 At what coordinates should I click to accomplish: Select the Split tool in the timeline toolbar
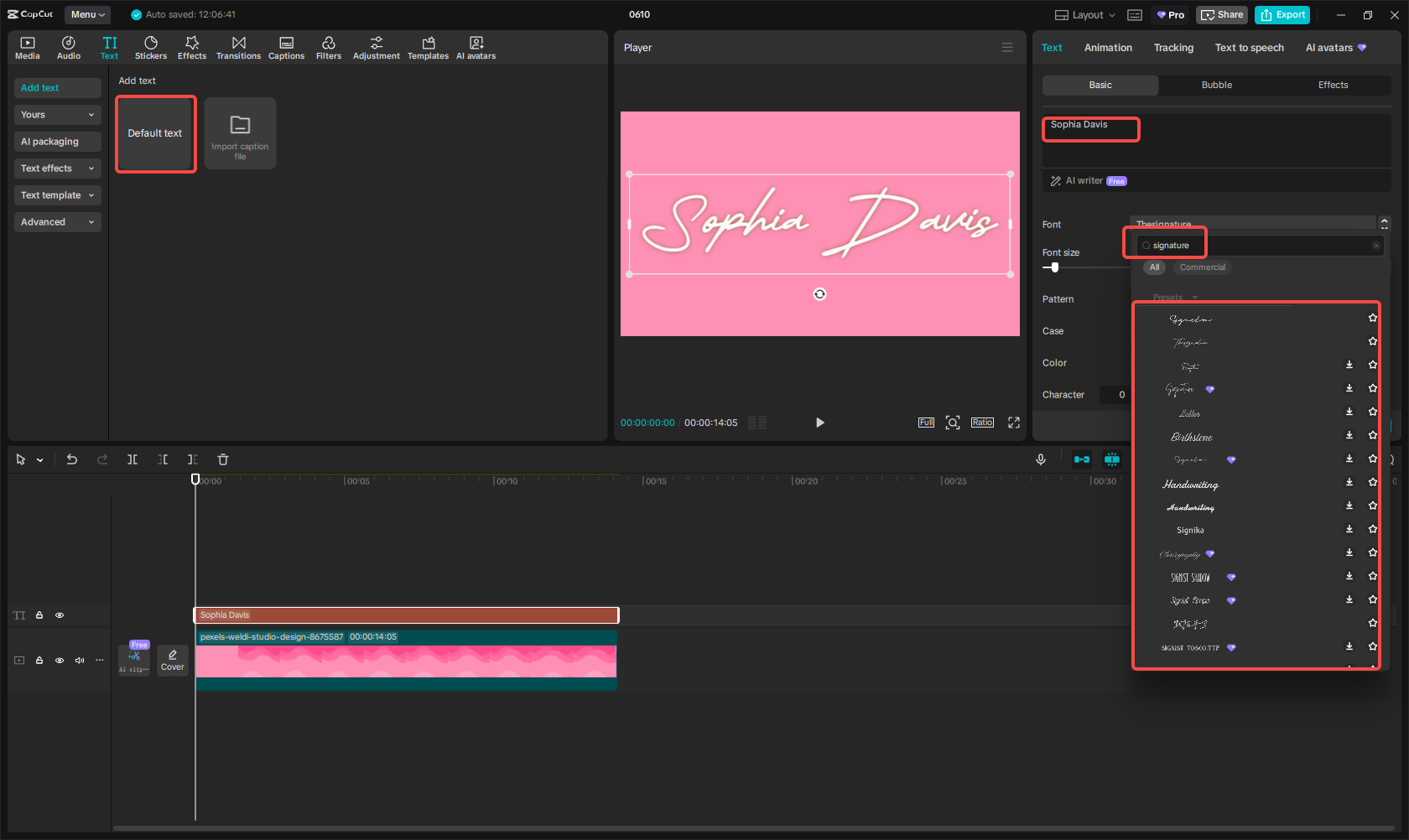[133, 459]
